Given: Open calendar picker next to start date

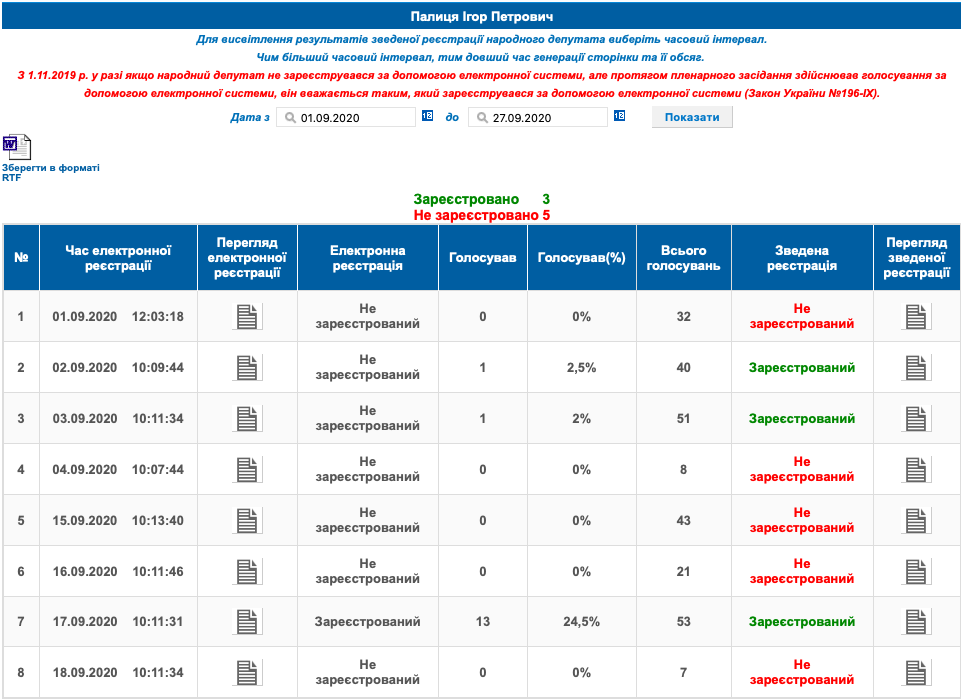Looking at the screenshot, I should click(x=427, y=117).
